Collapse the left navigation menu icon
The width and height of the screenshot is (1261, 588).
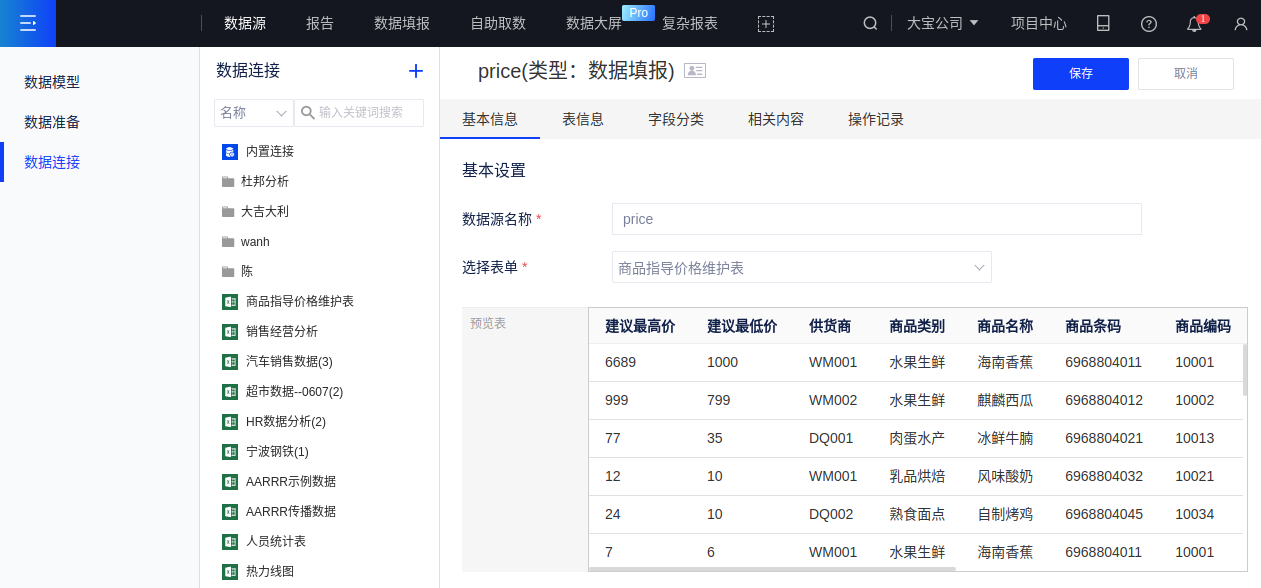click(27, 23)
